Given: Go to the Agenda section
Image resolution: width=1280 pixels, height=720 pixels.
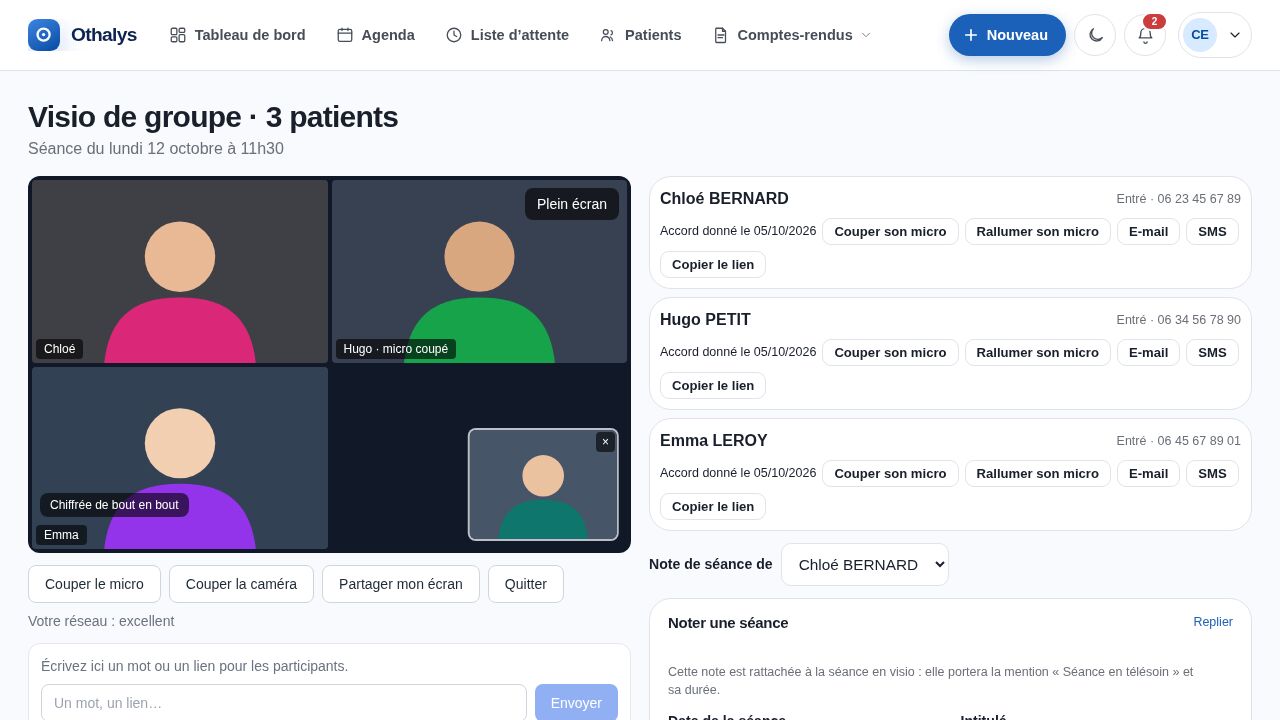Looking at the screenshot, I should pos(376,35).
